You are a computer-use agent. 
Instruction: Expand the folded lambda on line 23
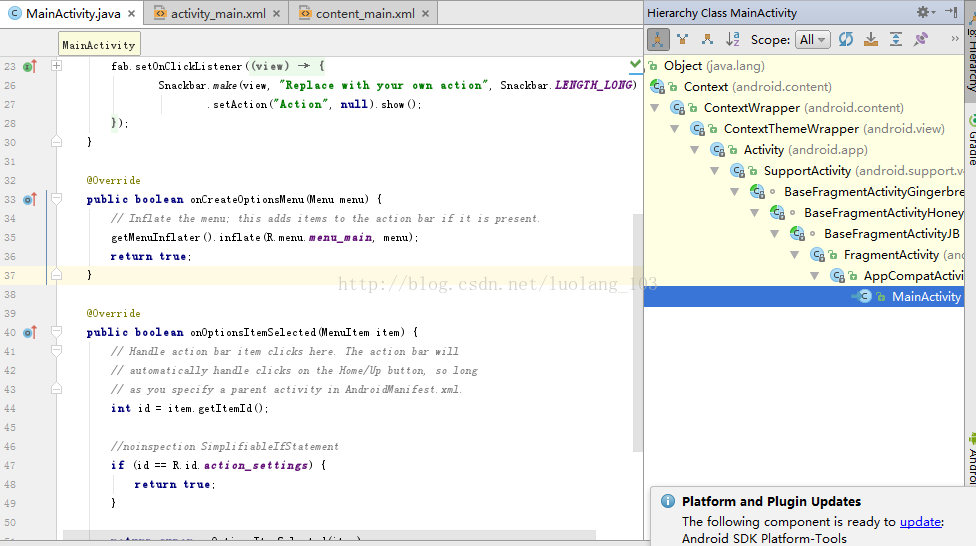[56, 65]
